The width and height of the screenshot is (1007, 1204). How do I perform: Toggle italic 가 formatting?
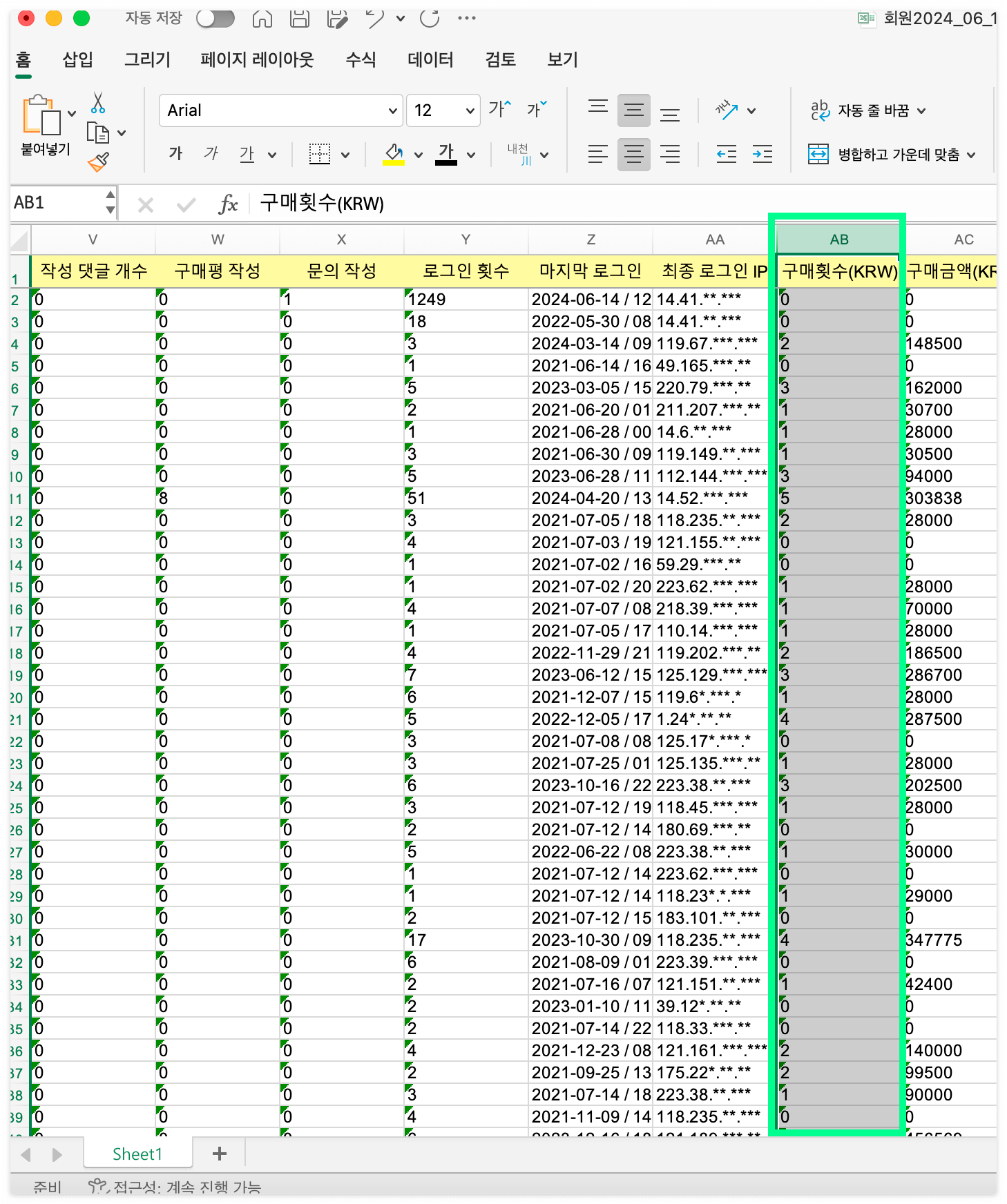[x=211, y=153]
